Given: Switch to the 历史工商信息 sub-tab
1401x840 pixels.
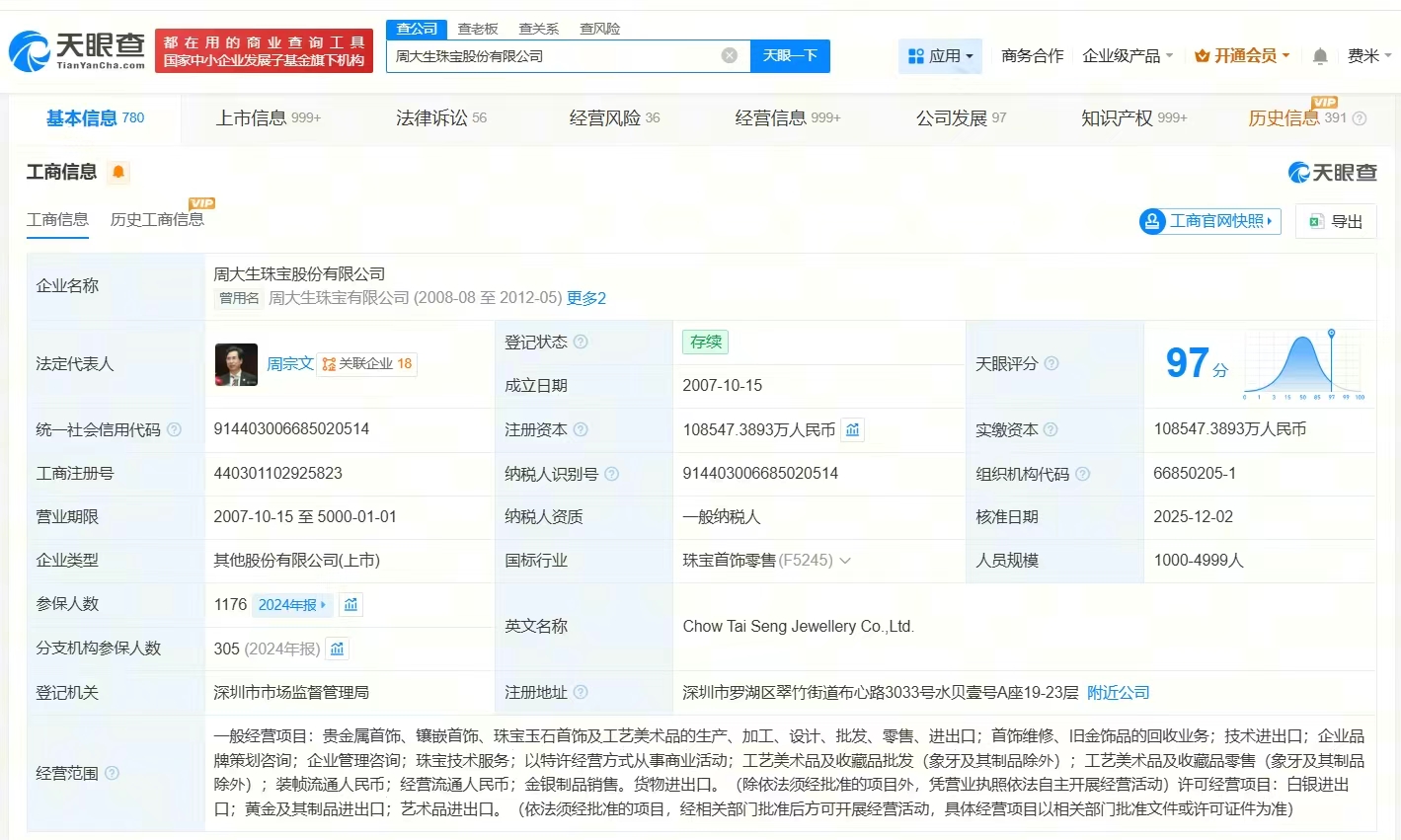Looking at the screenshot, I should coord(157,219).
